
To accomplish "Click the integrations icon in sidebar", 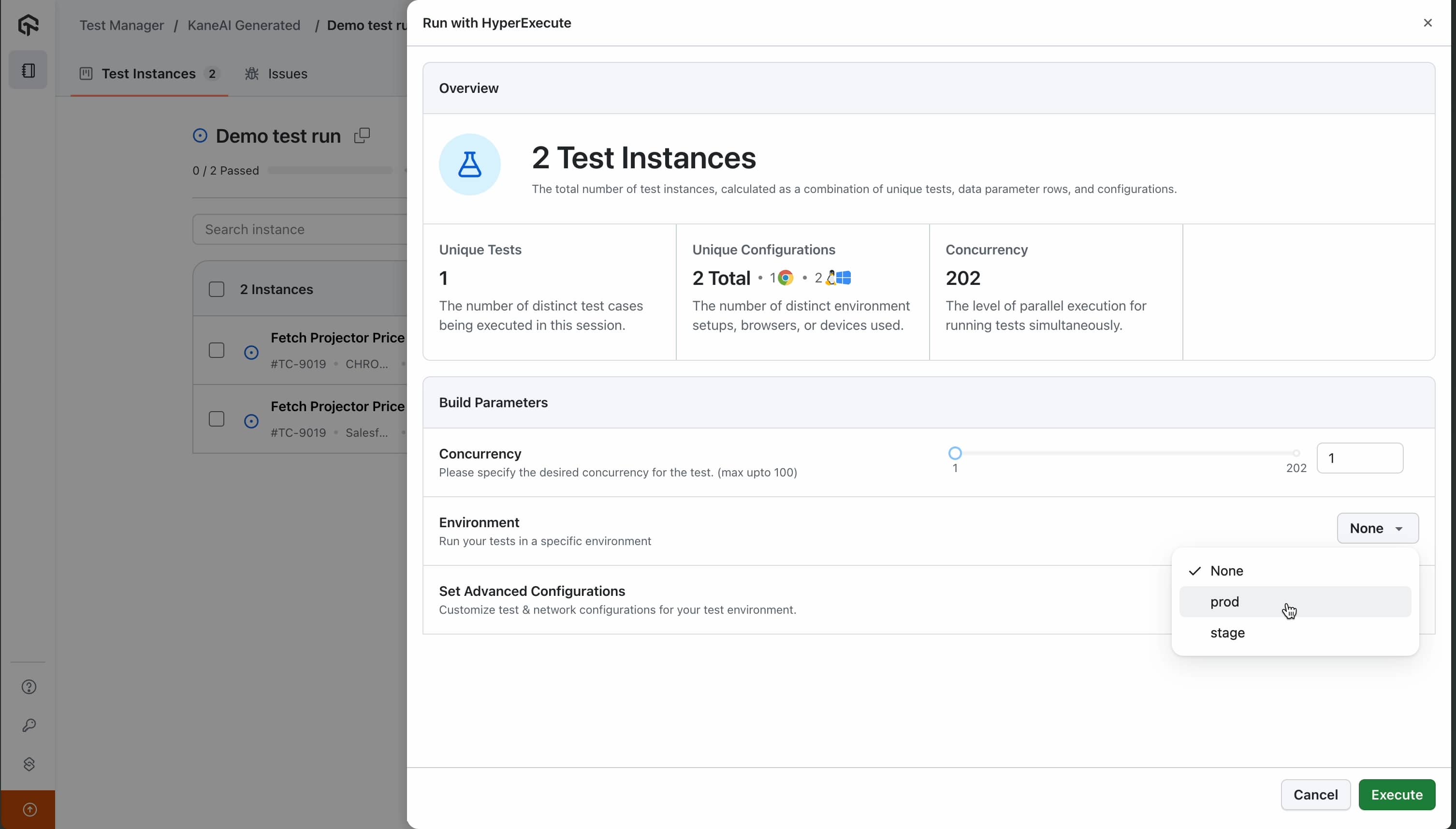I will pos(29,764).
